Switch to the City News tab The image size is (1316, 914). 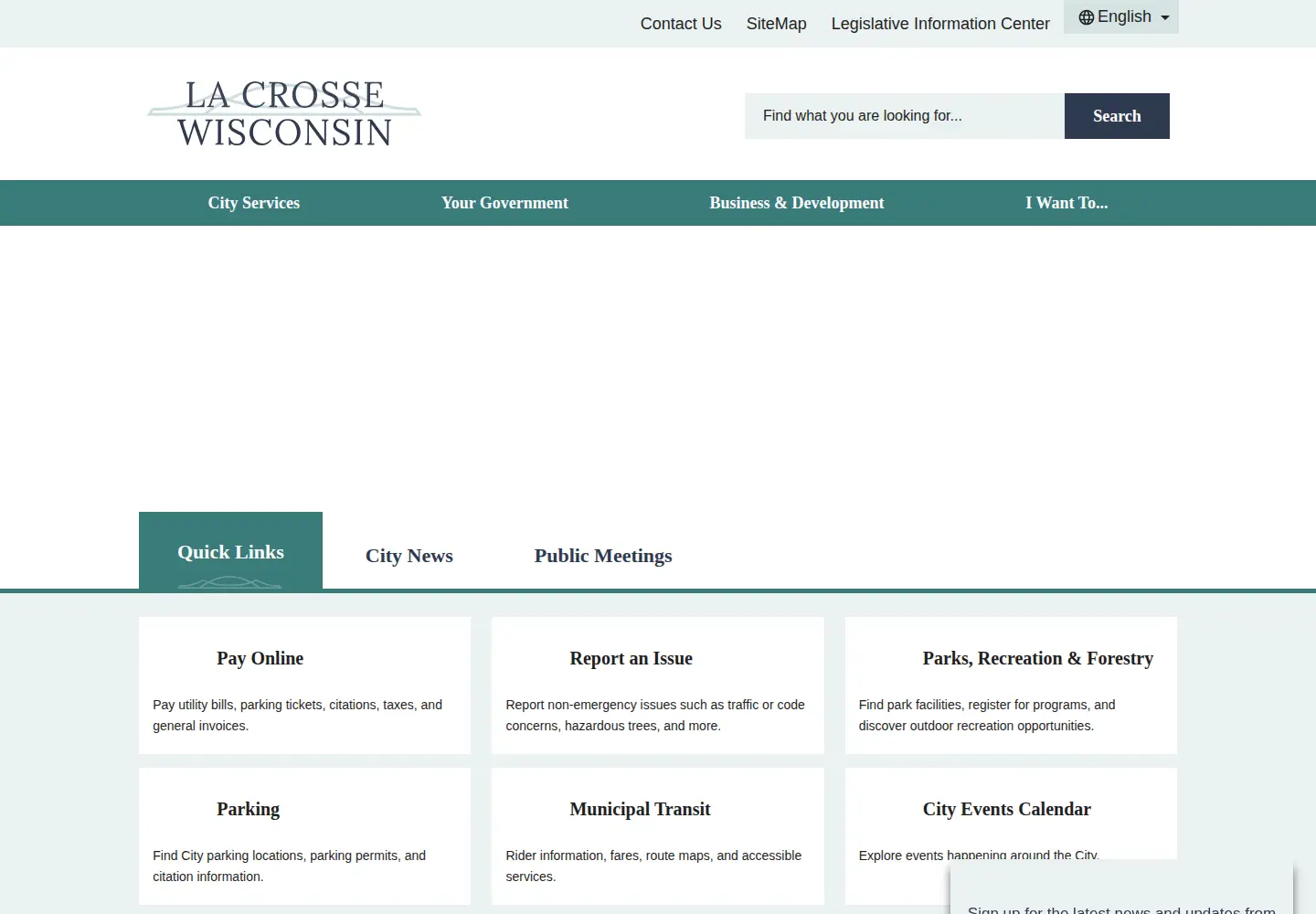[x=409, y=556]
